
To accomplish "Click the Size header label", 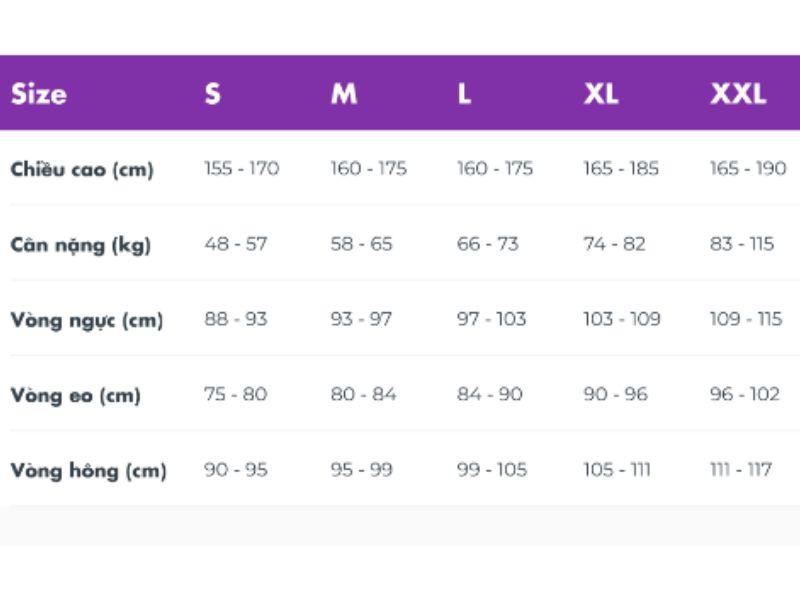I will pyautogui.click(x=39, y=94).
